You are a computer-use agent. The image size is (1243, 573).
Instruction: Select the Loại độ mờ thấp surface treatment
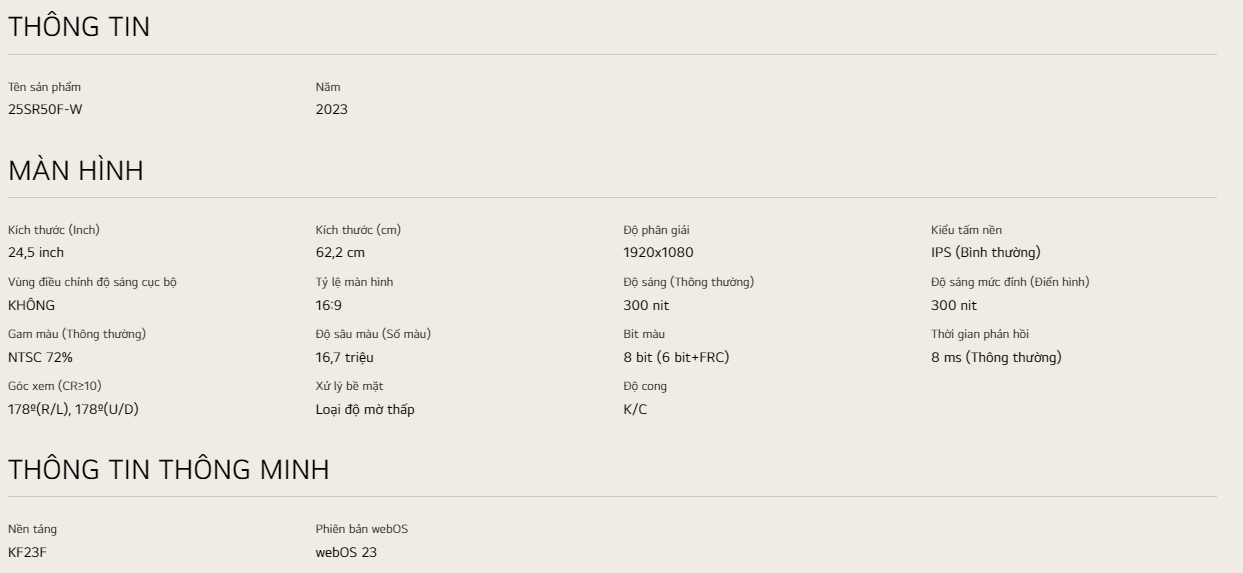click(365, 409)
